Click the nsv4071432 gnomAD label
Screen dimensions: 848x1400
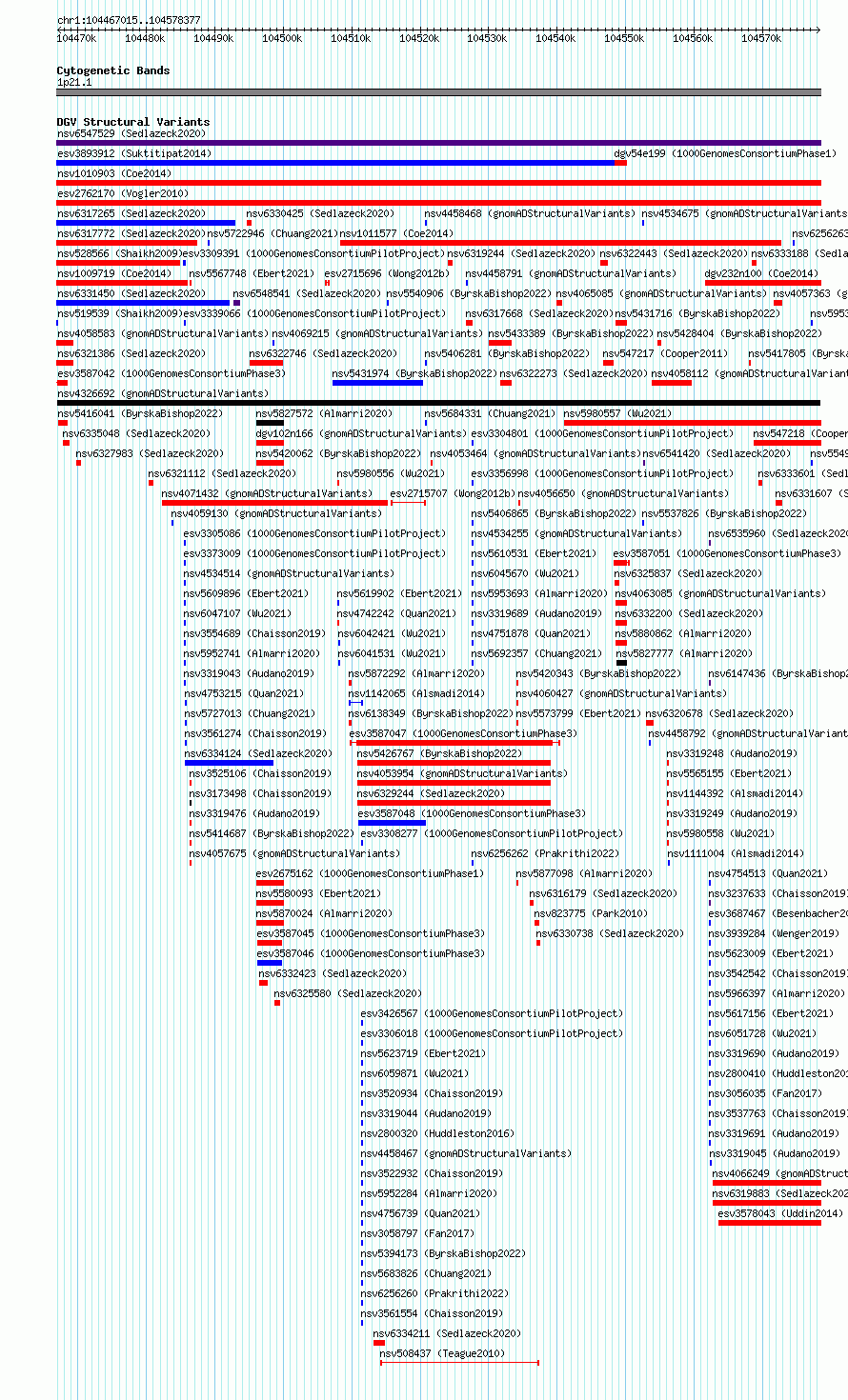[x=267, y=494]
